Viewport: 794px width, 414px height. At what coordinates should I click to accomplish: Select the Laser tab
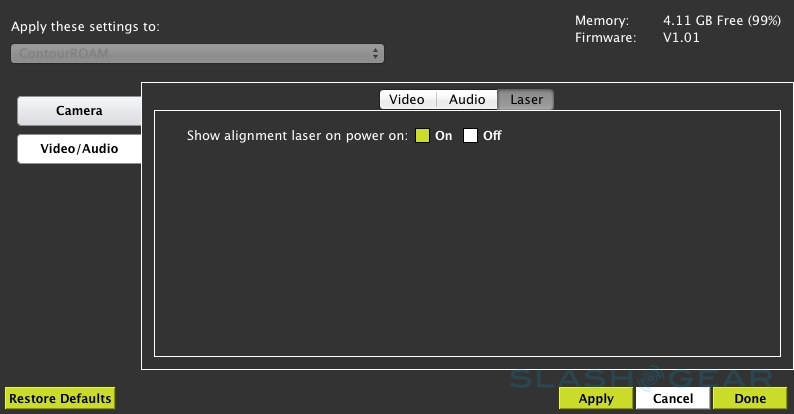[x=526, y=99]
